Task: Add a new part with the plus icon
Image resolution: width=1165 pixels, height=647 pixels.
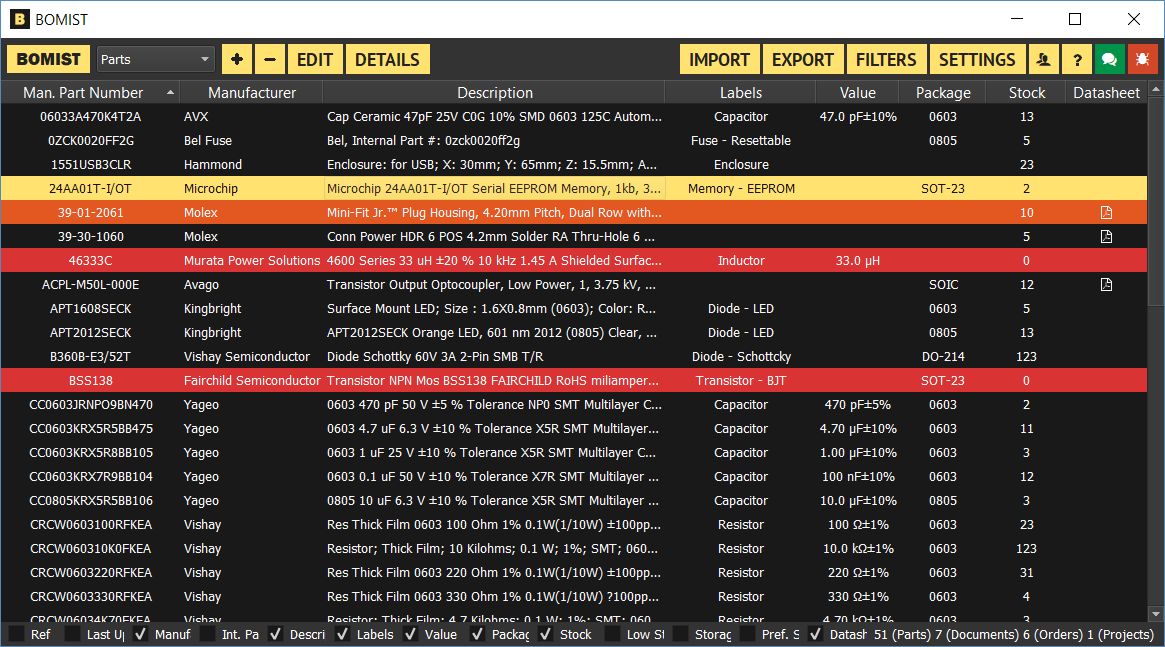Action: pos(236,58)
